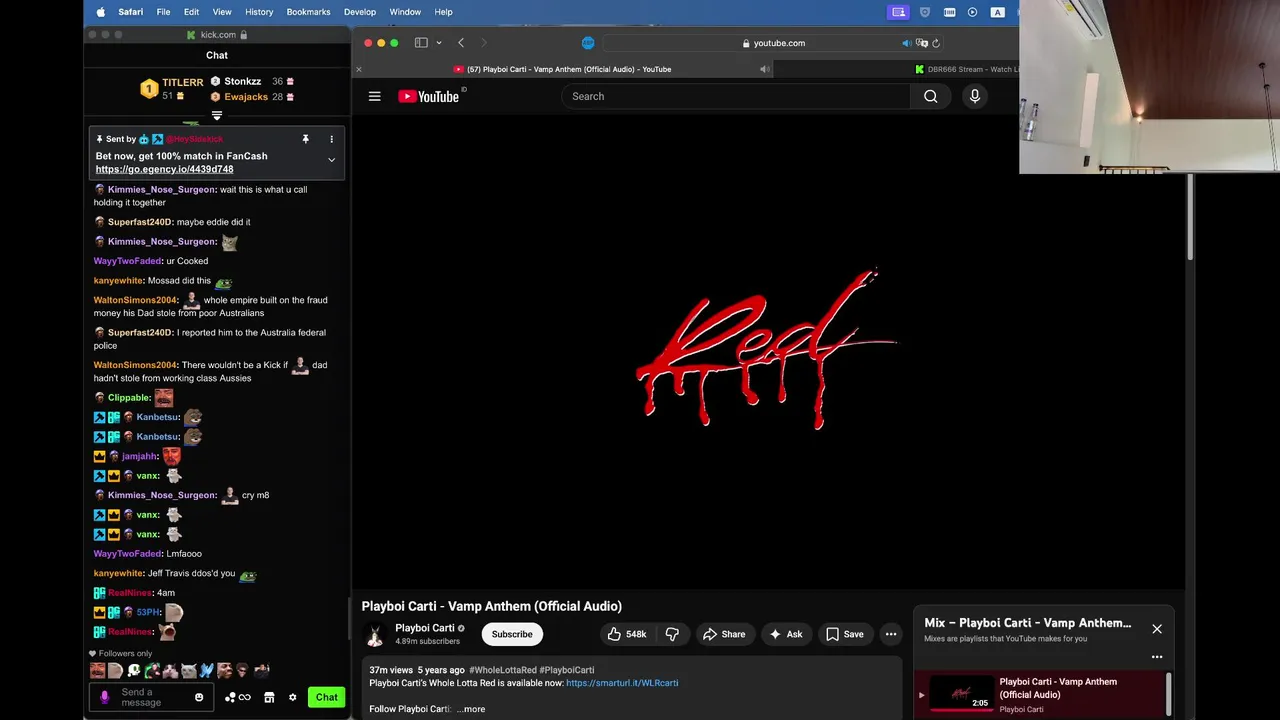Click the Send a message chat field
This screenshot has height=720, width=1280.
(153, 697)
